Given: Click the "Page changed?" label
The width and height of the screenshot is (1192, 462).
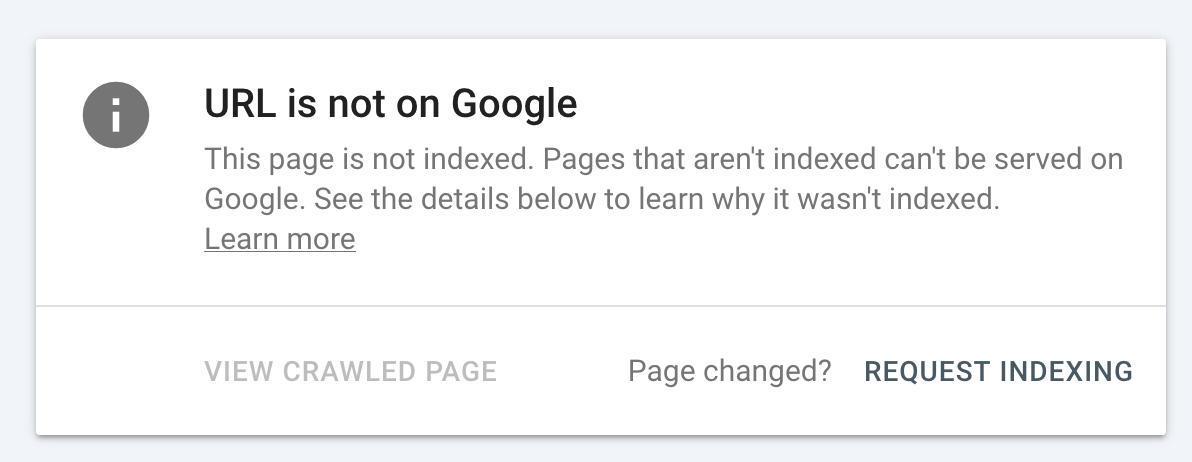Looking at the screenshot, I should (x=730, y=372).
